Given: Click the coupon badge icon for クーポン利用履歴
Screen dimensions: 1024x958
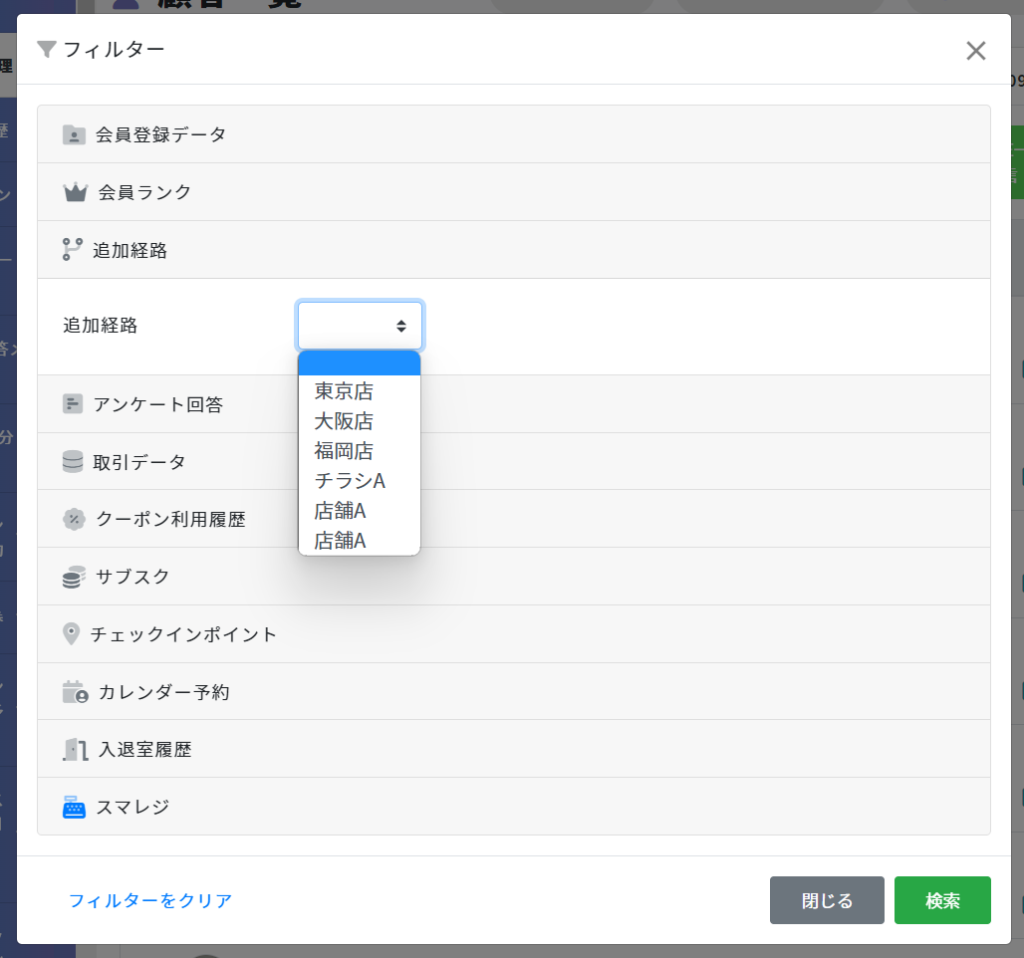Looking at the screenshot, I should 74,519.
